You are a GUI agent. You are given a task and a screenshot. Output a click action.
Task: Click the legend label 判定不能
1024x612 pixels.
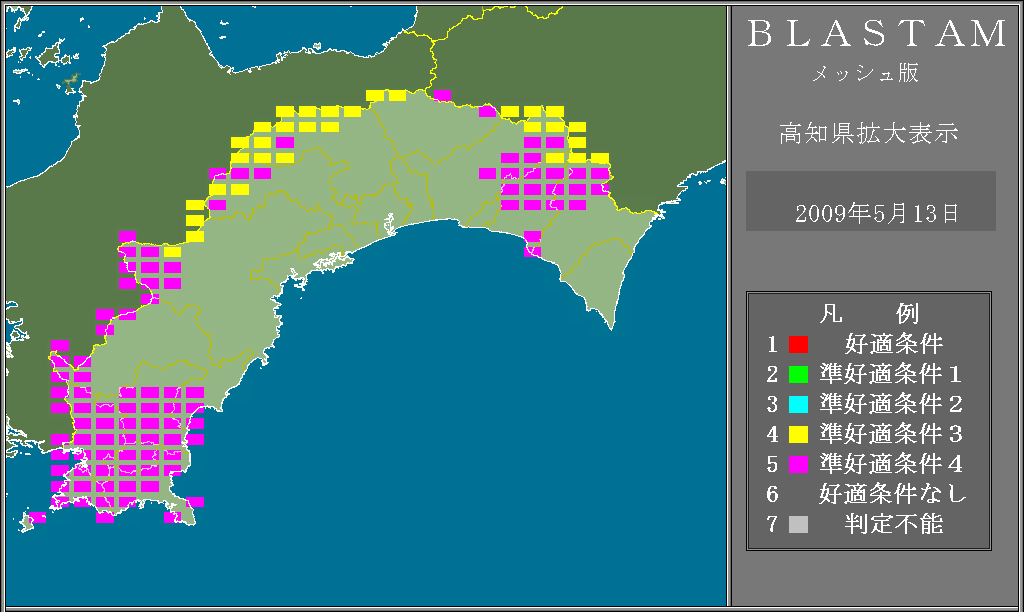[894, 524]
